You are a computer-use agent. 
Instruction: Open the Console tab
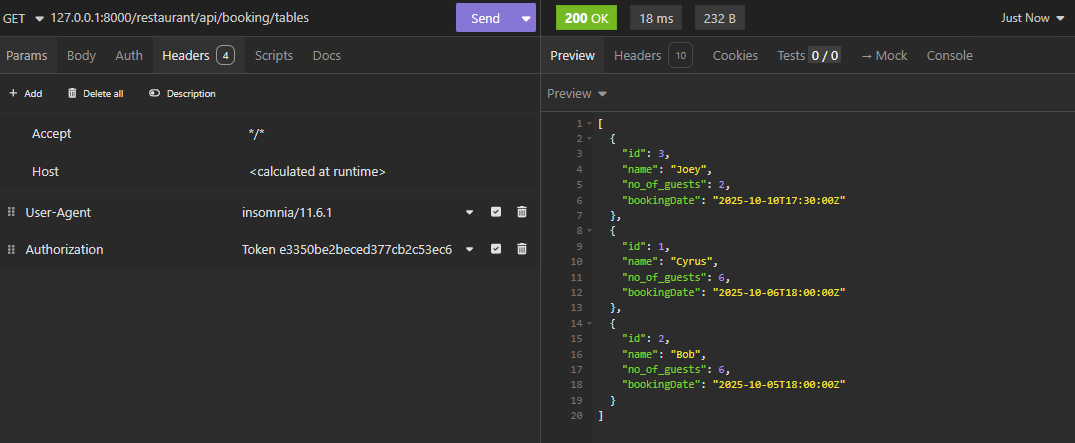pos(950,56)
